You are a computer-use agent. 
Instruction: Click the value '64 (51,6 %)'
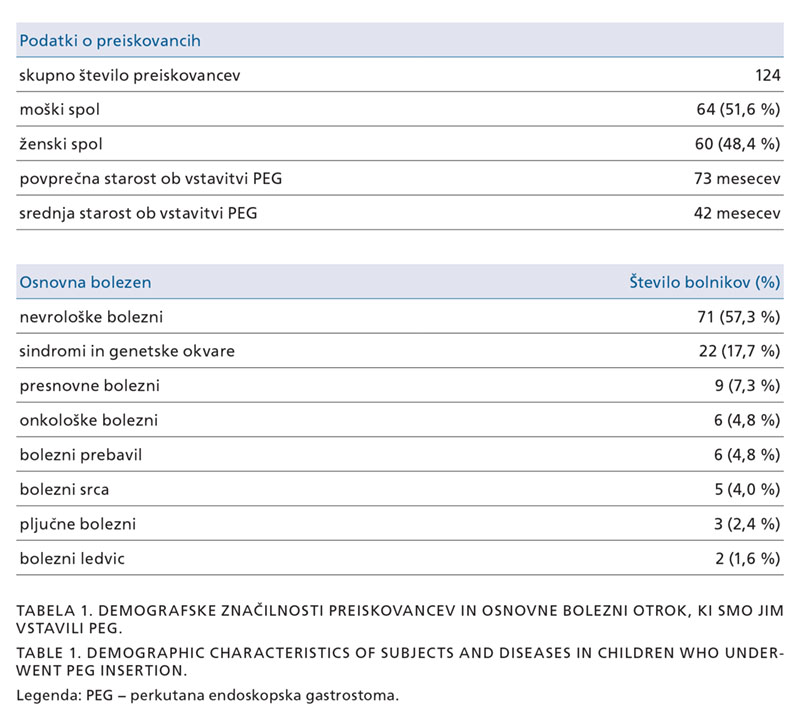click(x=738, y=109)
